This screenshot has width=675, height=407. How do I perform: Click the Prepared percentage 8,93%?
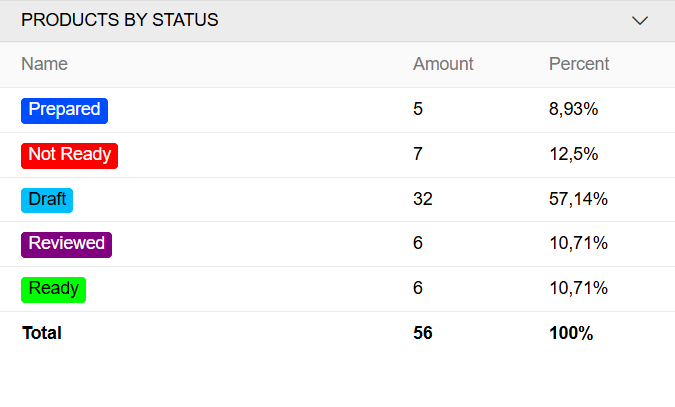574,110
